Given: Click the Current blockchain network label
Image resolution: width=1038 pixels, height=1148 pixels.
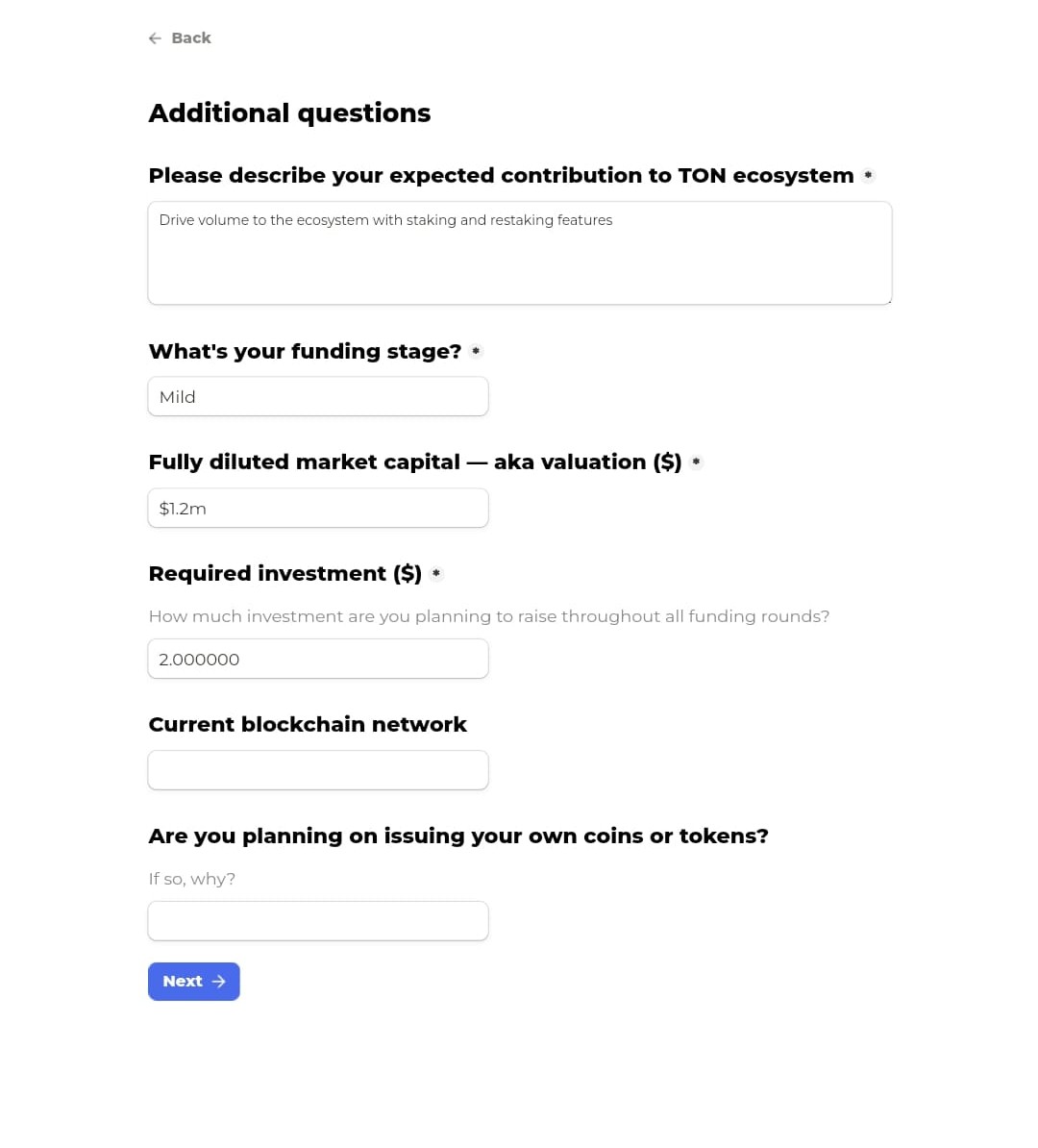Looking at the screenshot, I should point(308,724).
